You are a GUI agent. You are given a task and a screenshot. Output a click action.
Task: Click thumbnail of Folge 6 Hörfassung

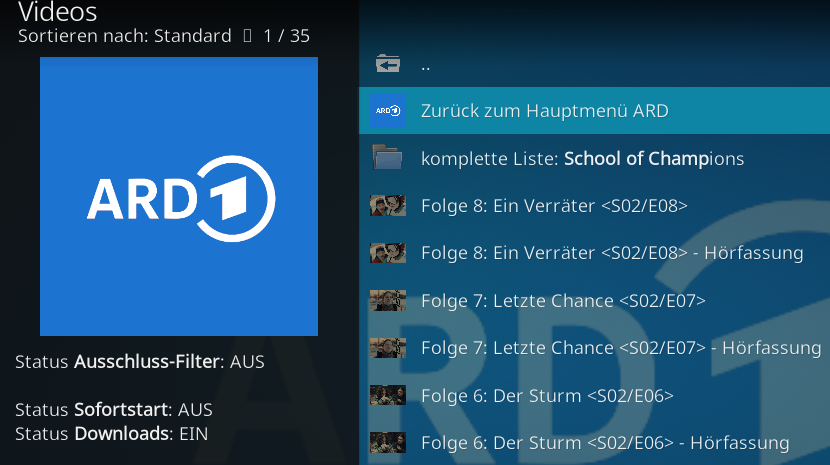(387, 443)
